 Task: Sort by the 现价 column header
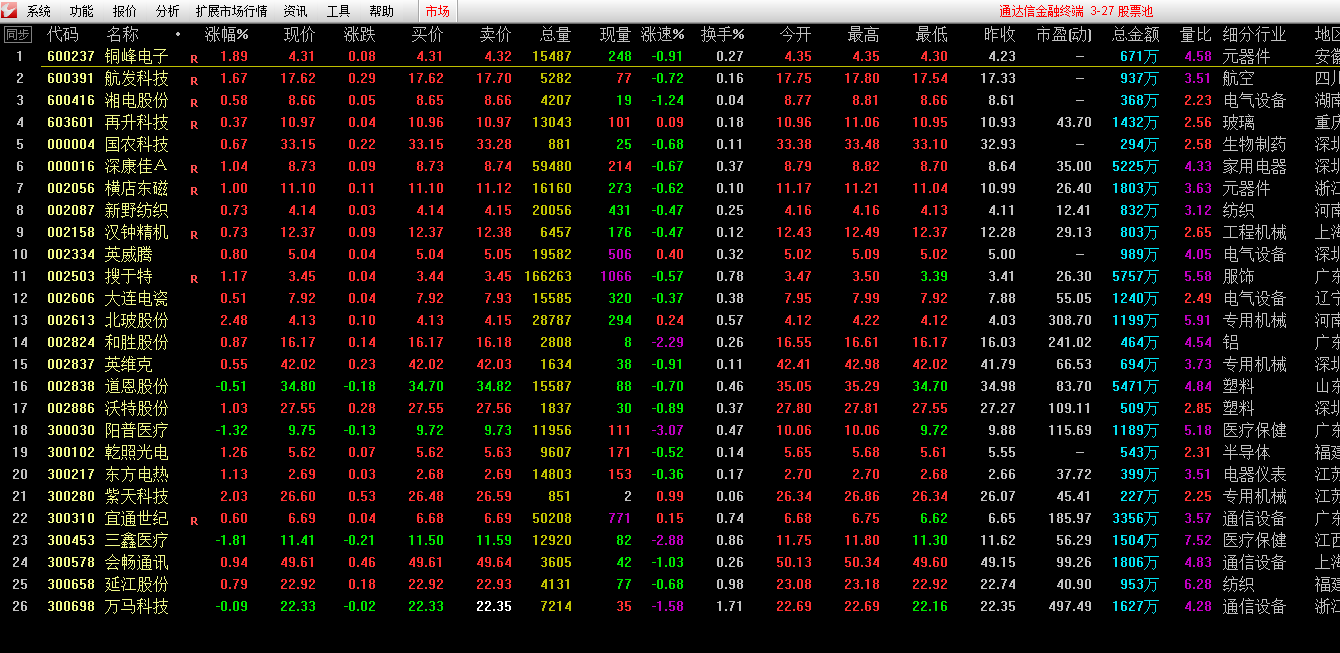[300, 34]
